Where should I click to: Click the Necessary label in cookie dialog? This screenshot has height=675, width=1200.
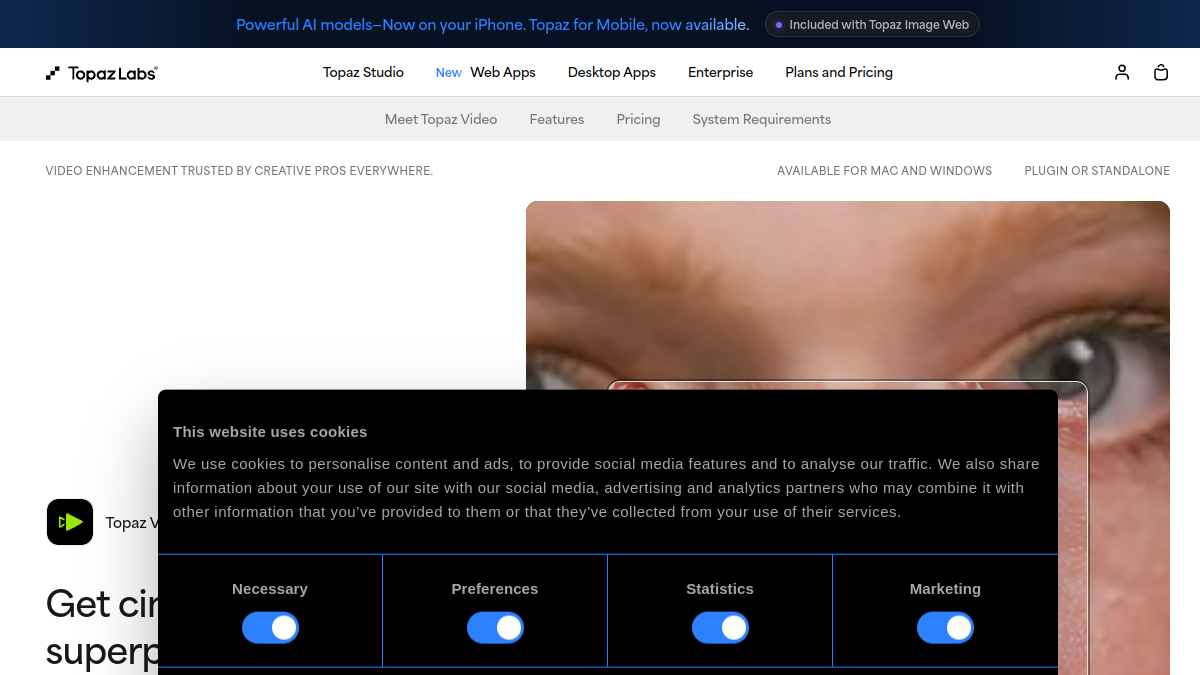coord(270,589)
